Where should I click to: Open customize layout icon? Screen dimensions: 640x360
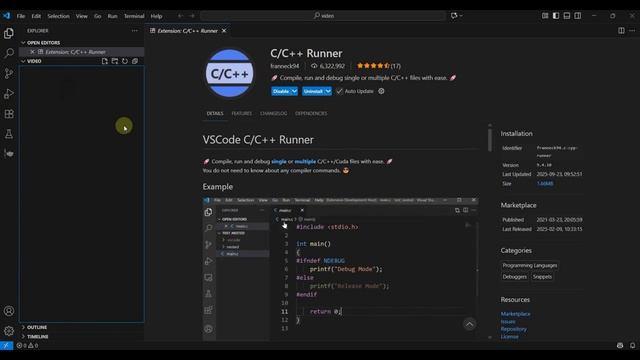pyautogui.click(x=545, y=16)
